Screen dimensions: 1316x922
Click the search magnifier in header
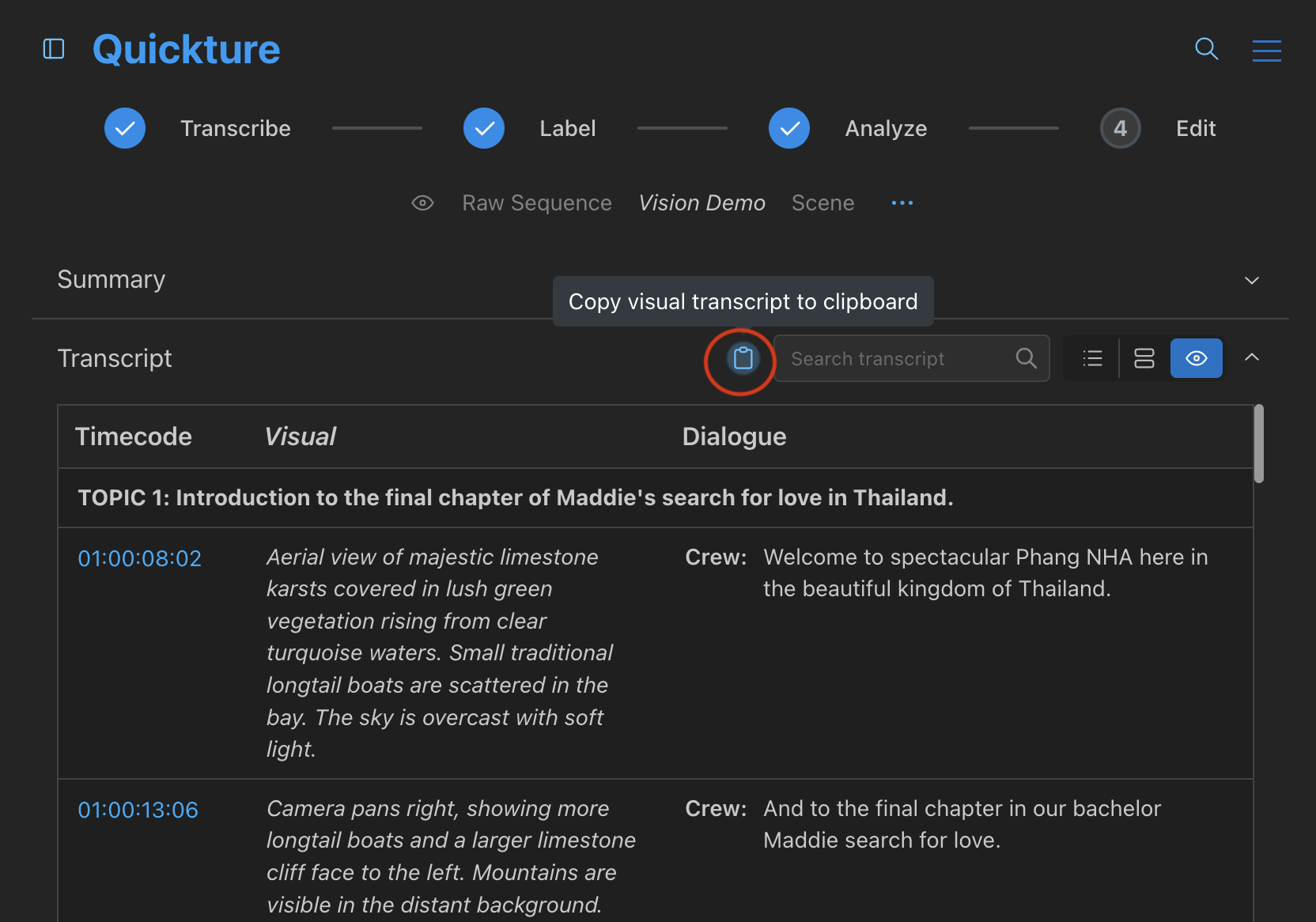pos(1206,49)
